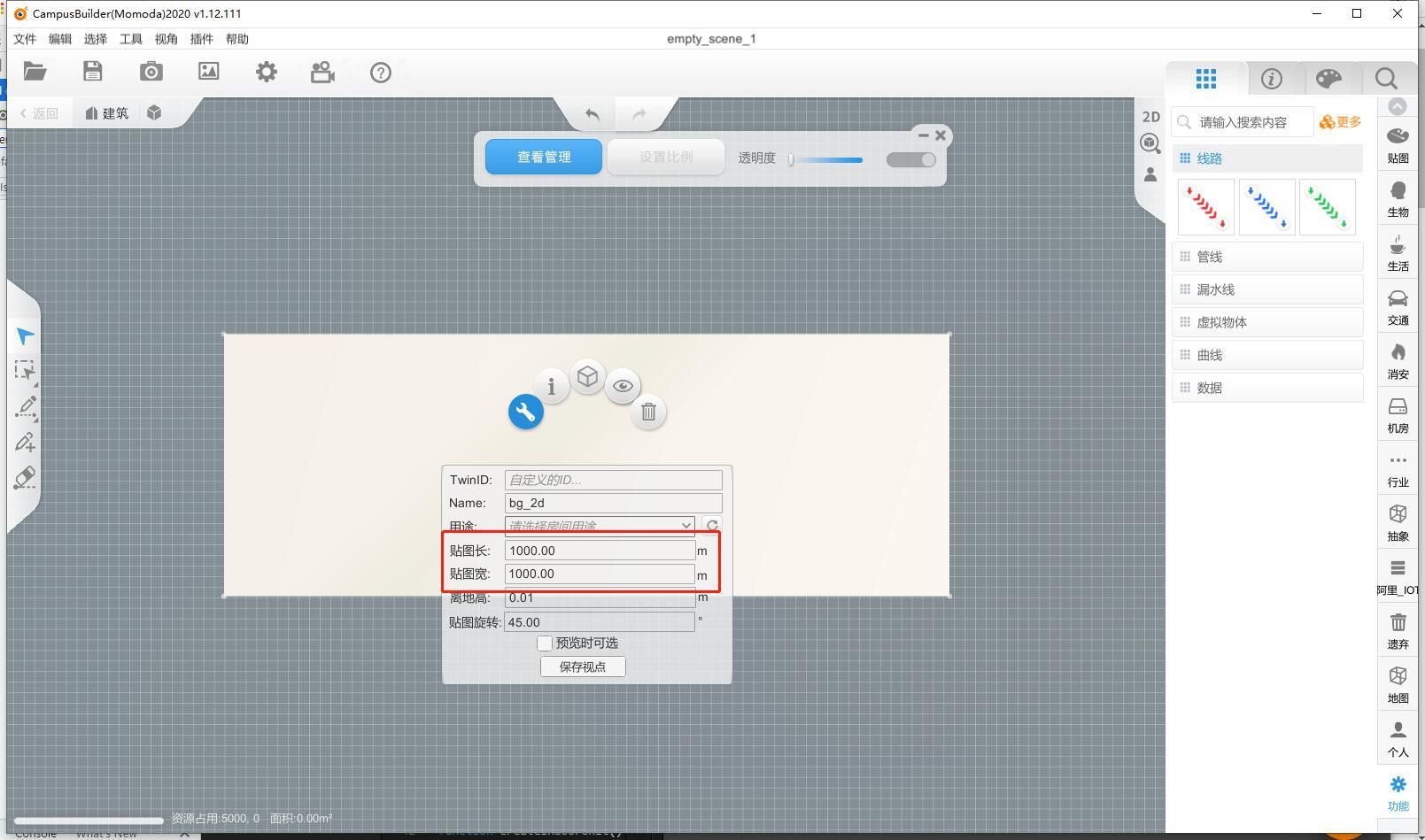Image resolution: width=1425 pixels, height=840 pixels.
Task: Open the image import toolbar icon
Action: pyautogui.click(x=209, y=72)
